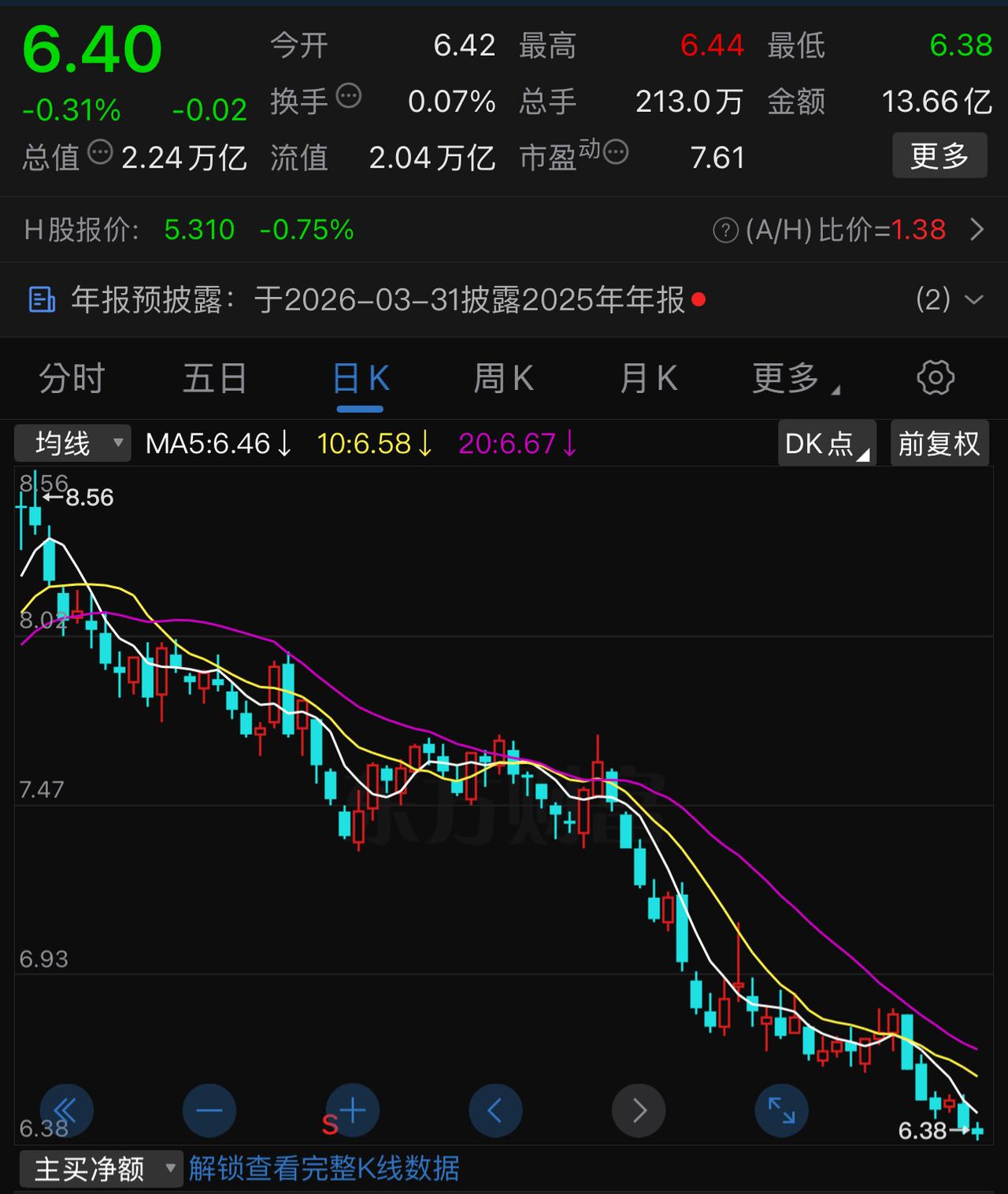Switch to the 分时 intraday tab
This screenshot has width=1008, height=1194.
click(70, 378)
